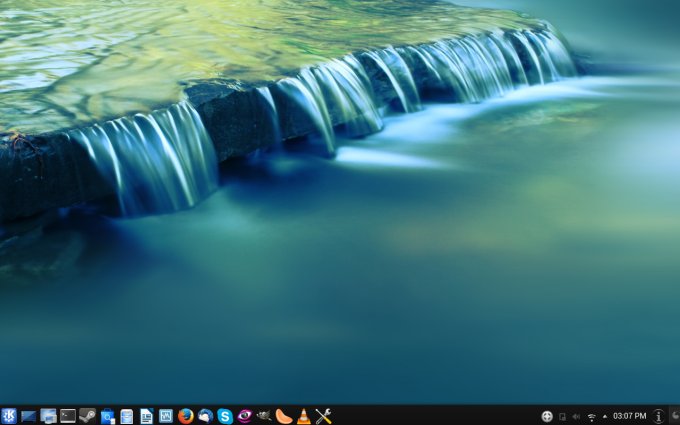This screenshot has height=425, width=680.
Task: Open the Thunderbird mail client
Action: [205, 416]
